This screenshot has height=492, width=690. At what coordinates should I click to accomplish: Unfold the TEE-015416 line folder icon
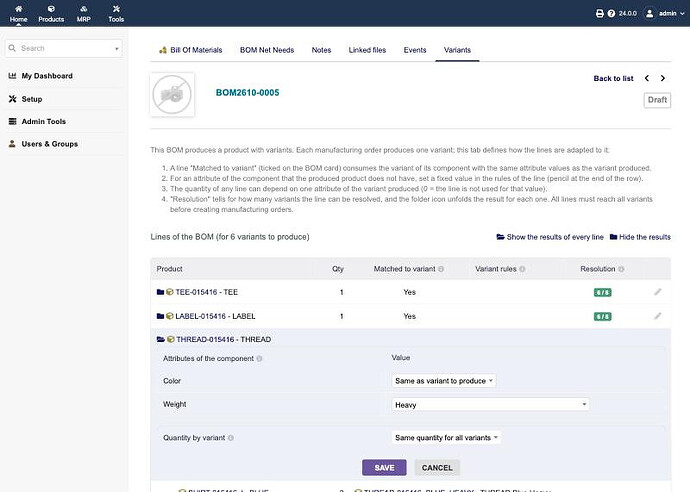point(160,292)
